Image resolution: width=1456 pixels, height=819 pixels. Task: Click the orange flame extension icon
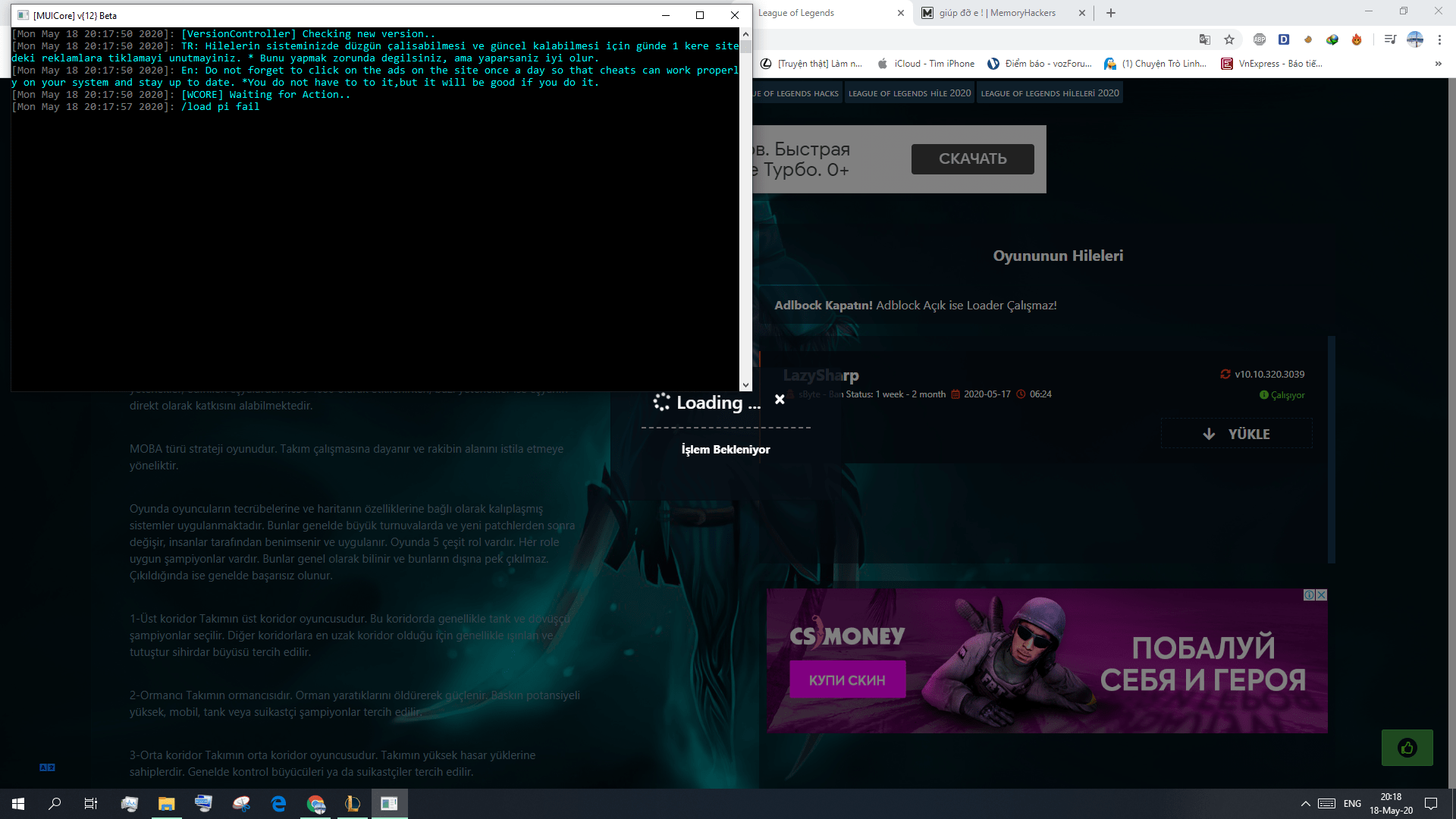pyautogui.click(x=1357, y=39)
